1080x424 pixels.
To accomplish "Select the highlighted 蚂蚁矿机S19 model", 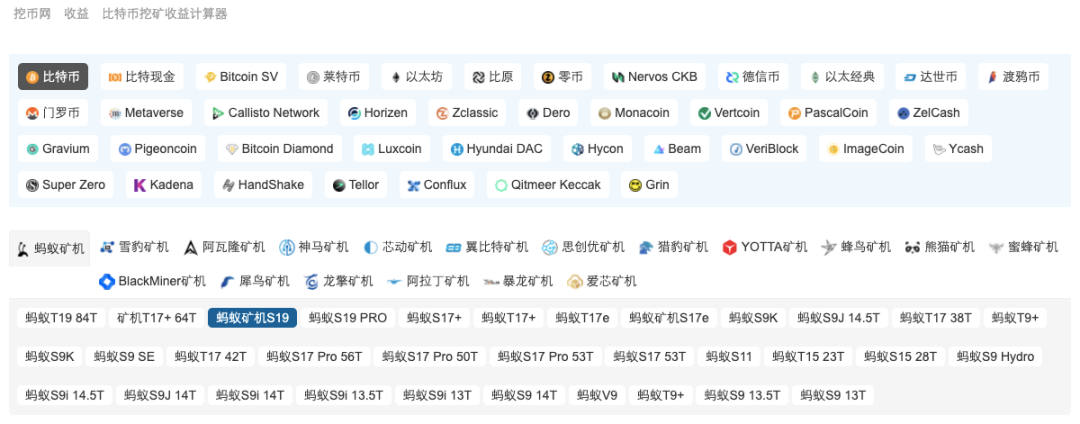I will click(x=252, y=317).
